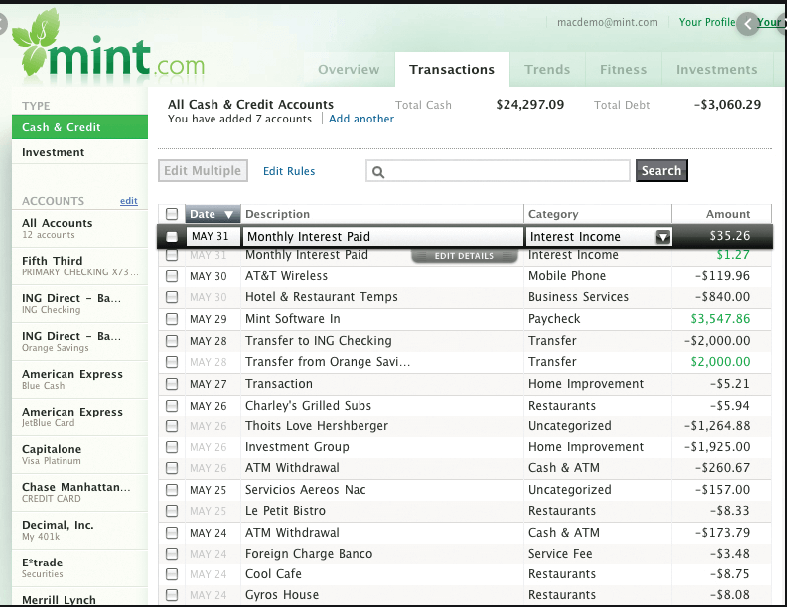Check the Transfer to ING Checking checkbox
787x607 pixels.
172,341
